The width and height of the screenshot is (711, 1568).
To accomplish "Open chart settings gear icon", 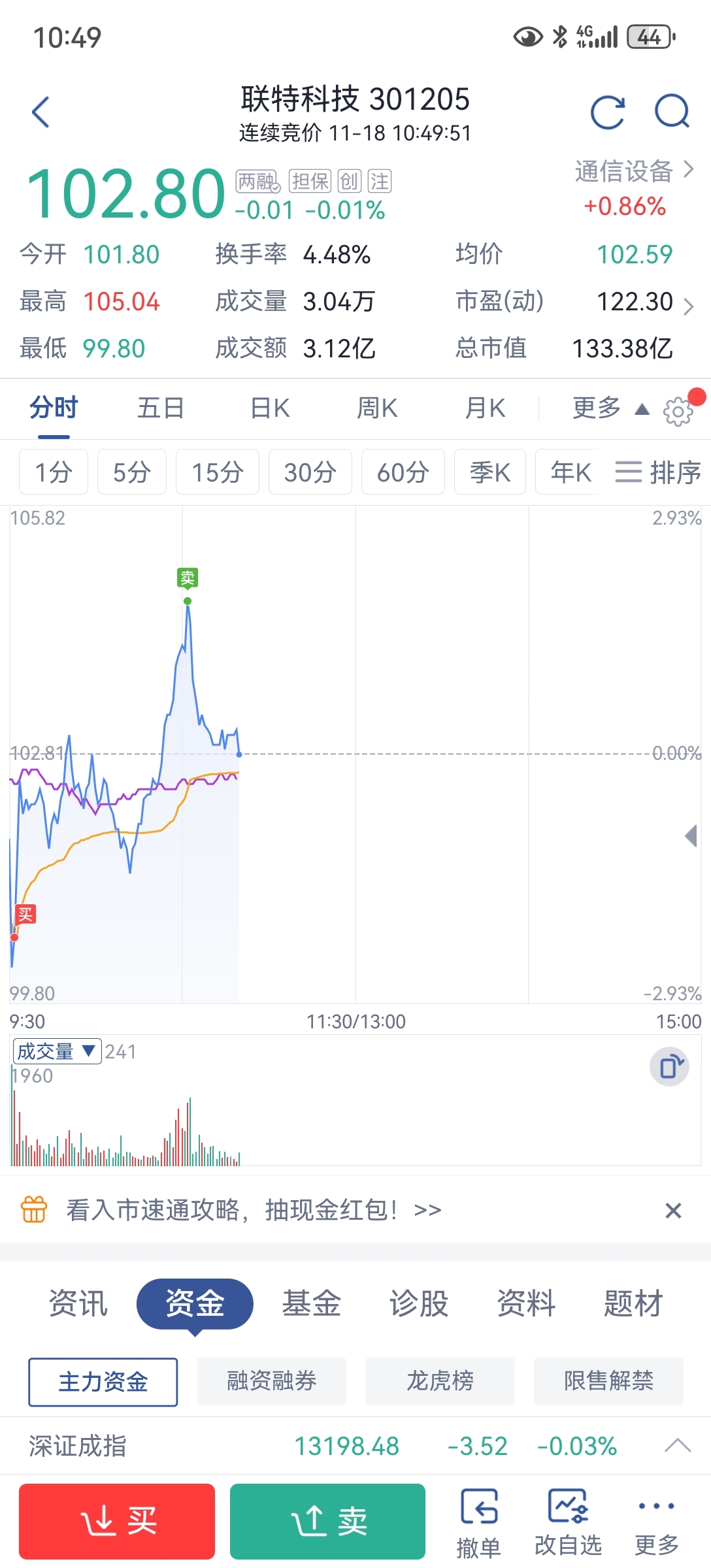I will pyautogui.click(x=678, y=411).
